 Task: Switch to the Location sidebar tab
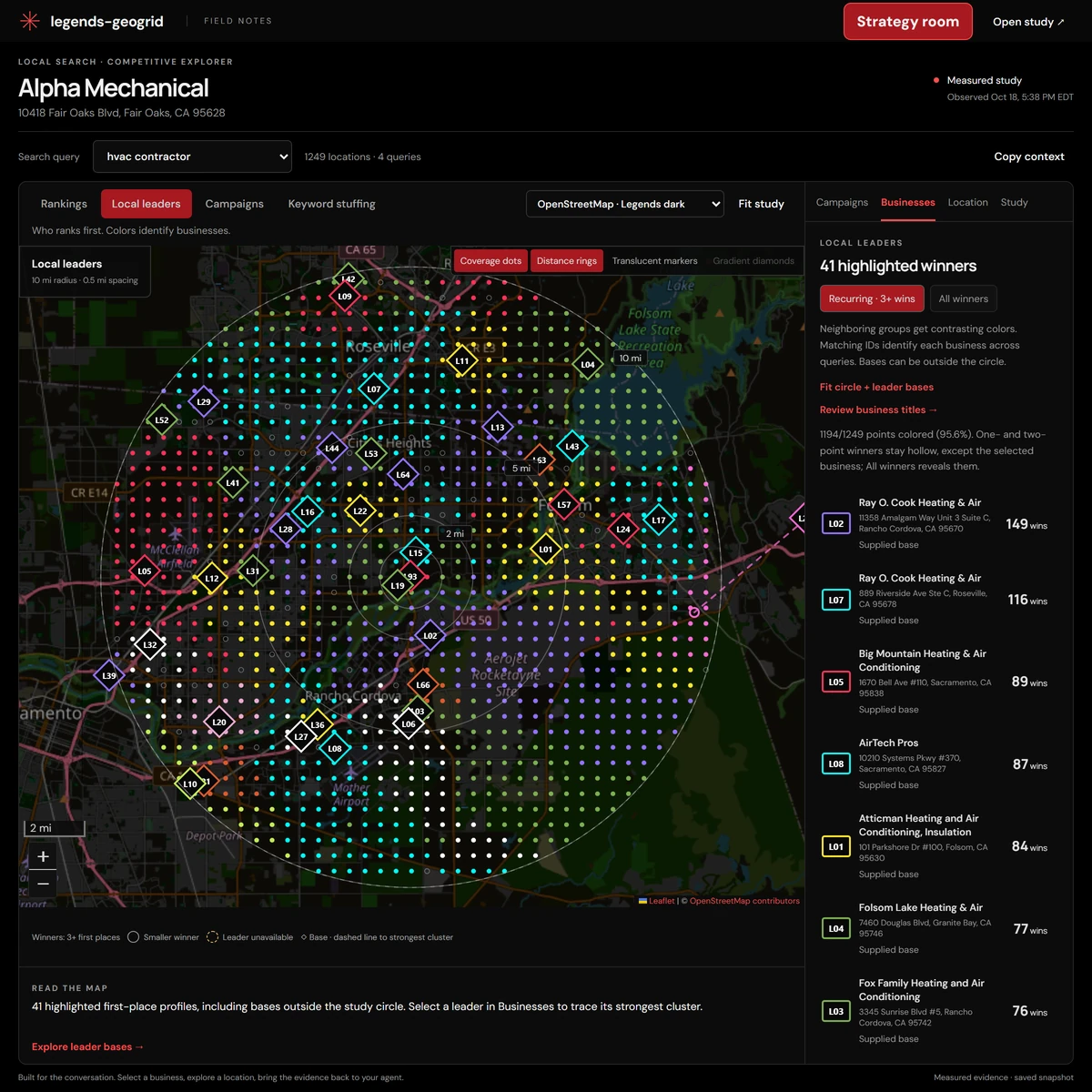click(967, 202)
